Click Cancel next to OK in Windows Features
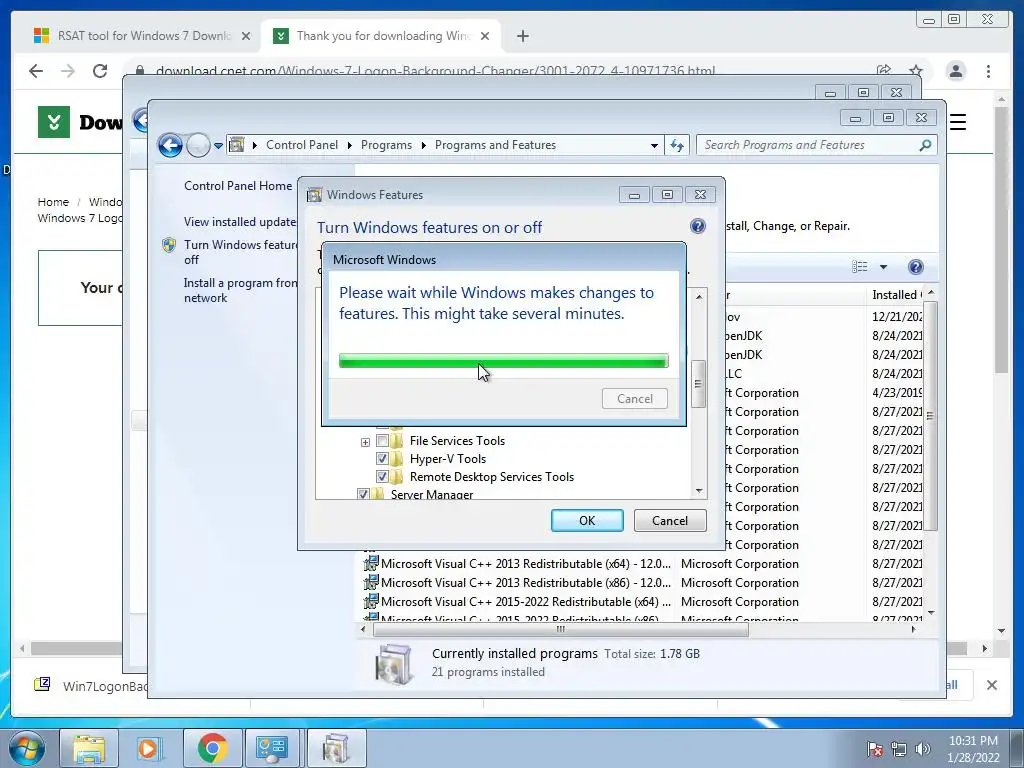 coord(670,520)
